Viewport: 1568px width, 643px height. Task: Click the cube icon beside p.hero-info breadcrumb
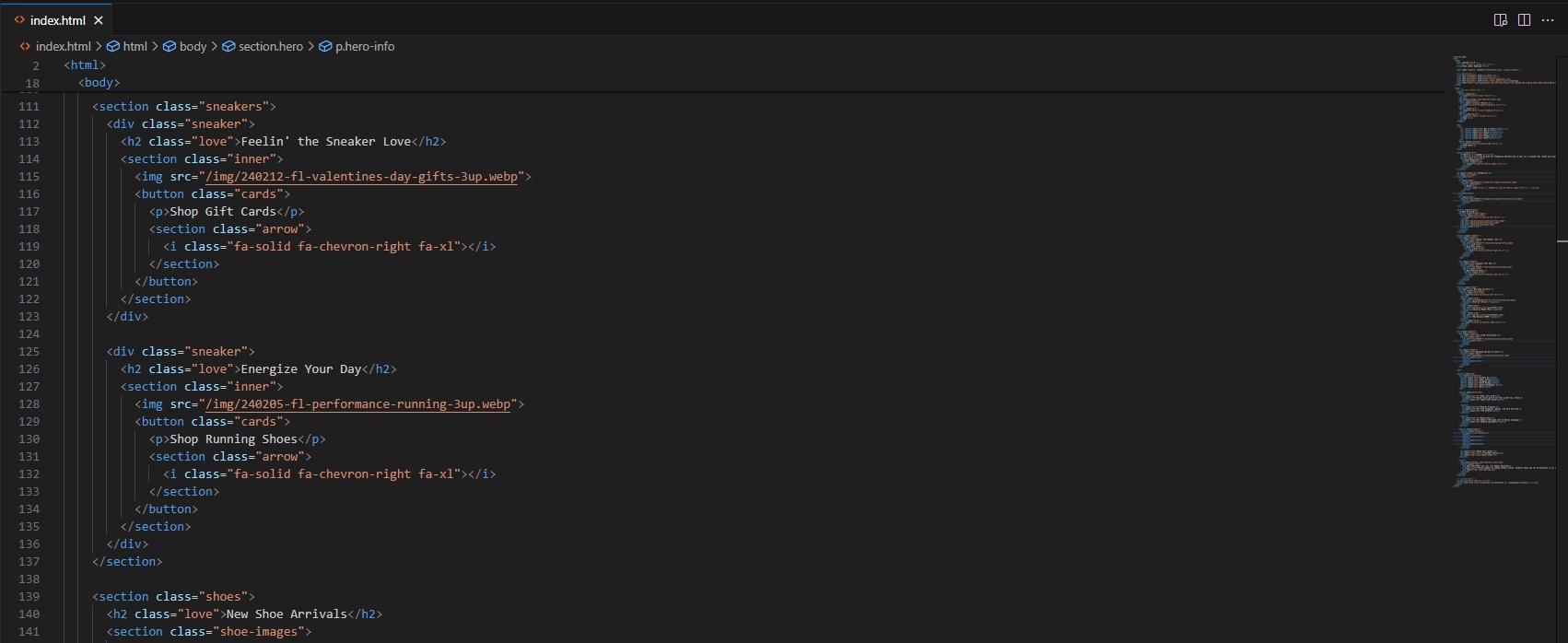[x=325, y=46]
